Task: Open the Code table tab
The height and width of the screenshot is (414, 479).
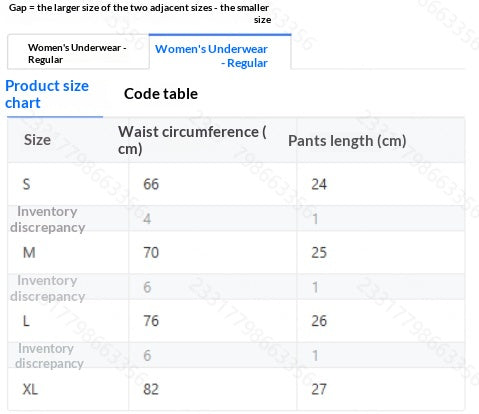Action: tap(161, 94)
